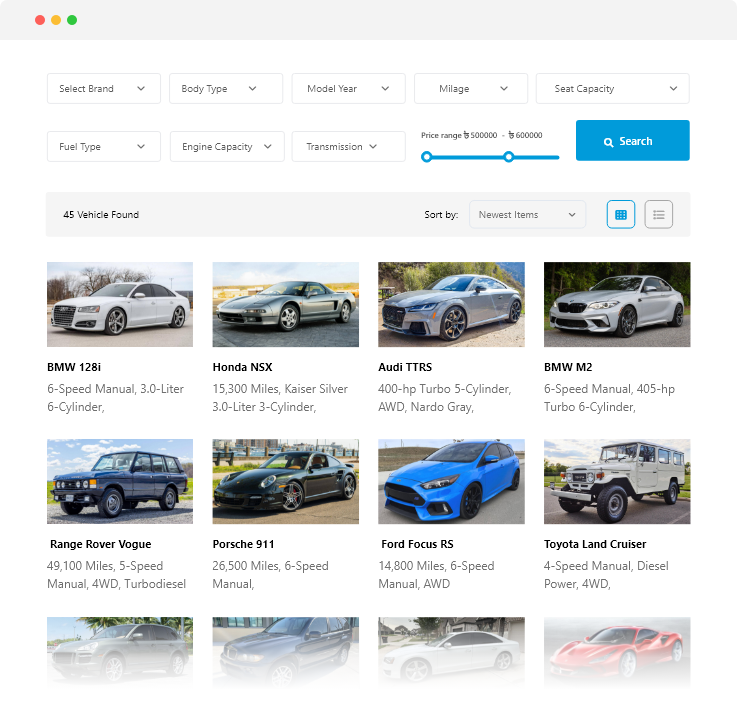
Task: Open the faded gray Porsche SUV photo
Action: [120, 652]
